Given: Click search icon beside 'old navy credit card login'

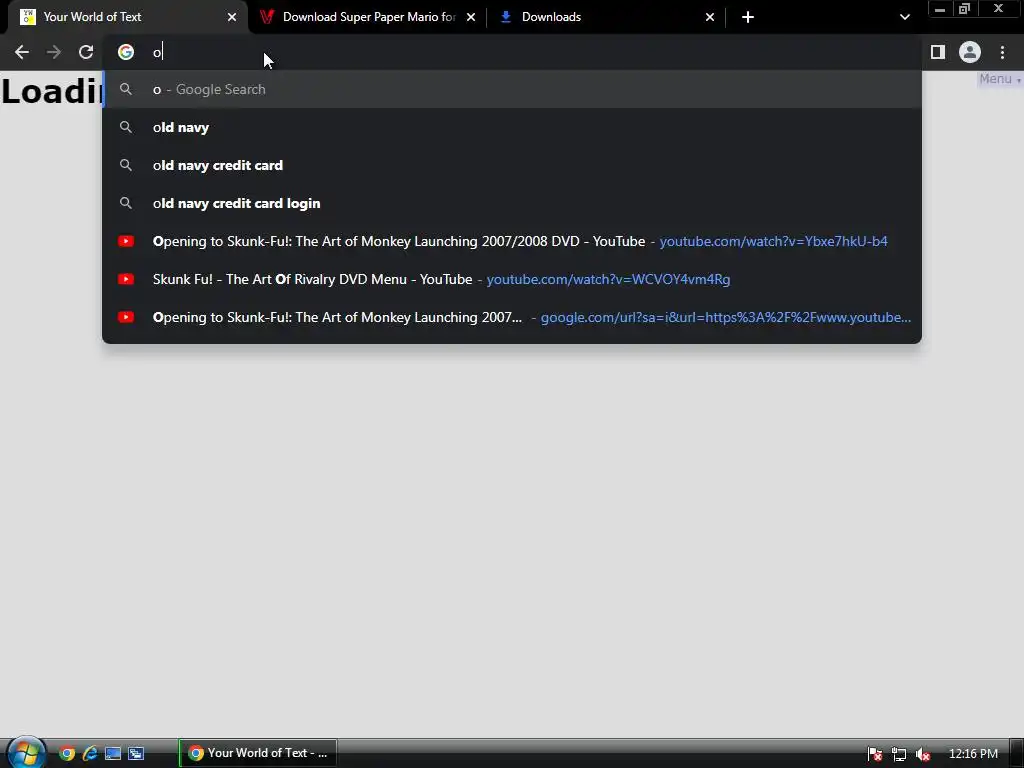Looking at the screenshot, I should [126, 203].
